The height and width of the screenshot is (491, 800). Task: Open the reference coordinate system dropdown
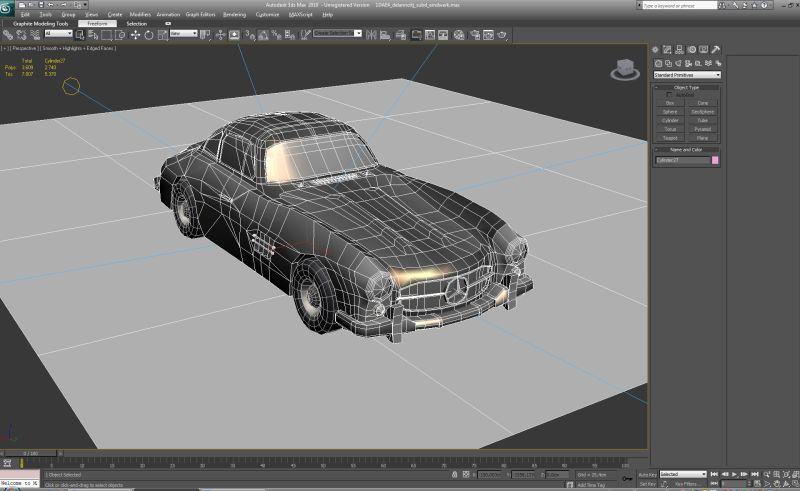click(184, 34)
